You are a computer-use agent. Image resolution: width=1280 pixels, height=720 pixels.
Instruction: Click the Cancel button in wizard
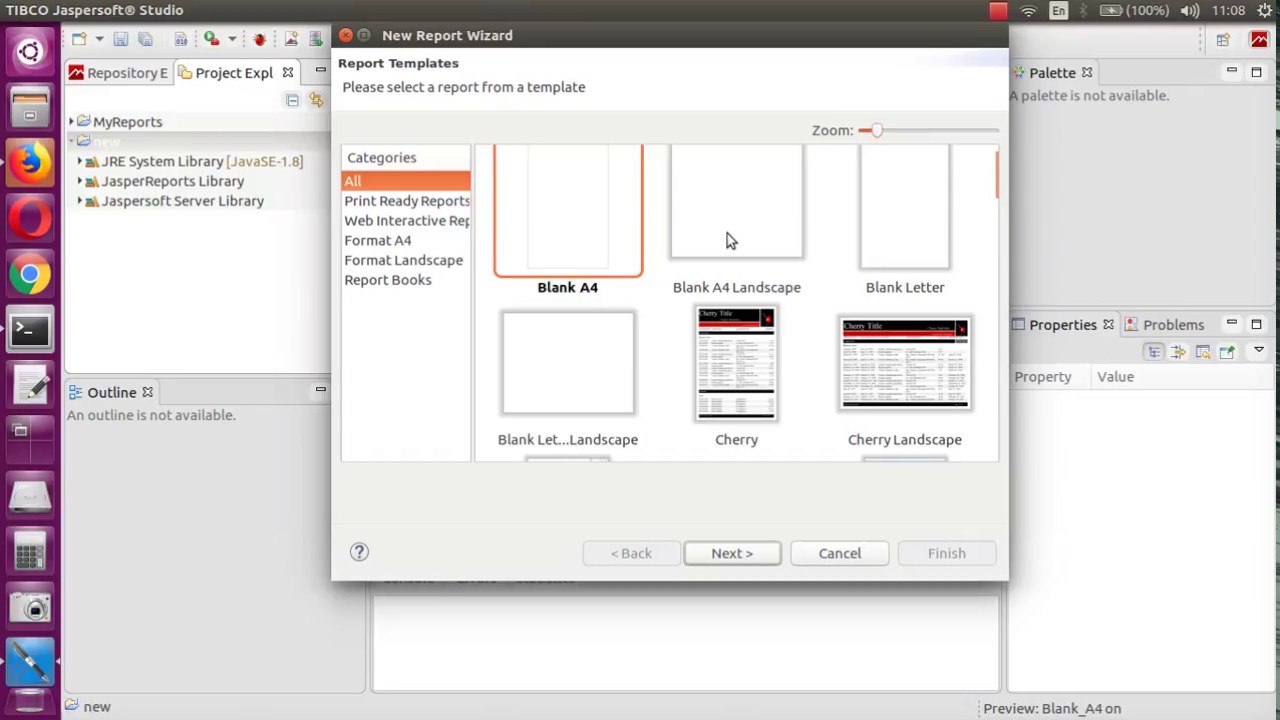[840, 553]
